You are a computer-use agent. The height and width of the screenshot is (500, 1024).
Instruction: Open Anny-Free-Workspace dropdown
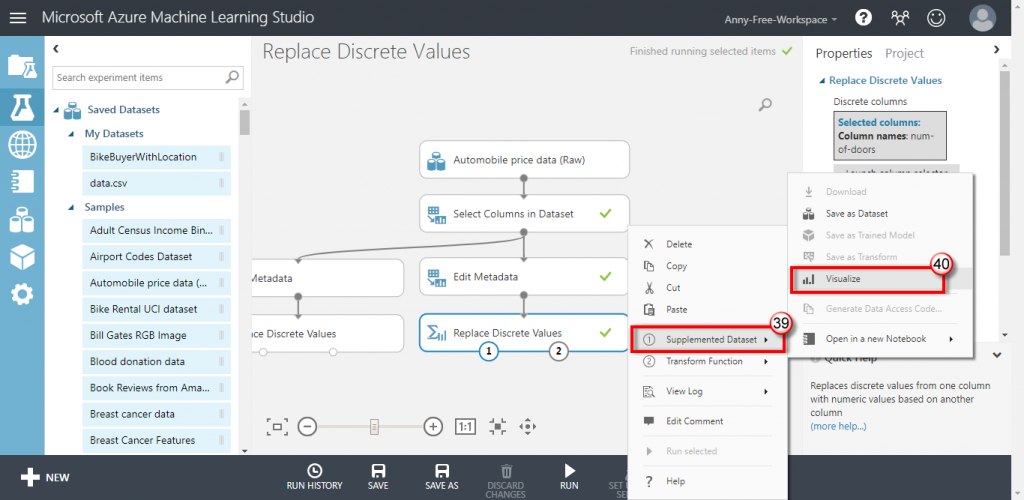click(x=781, y=20)
